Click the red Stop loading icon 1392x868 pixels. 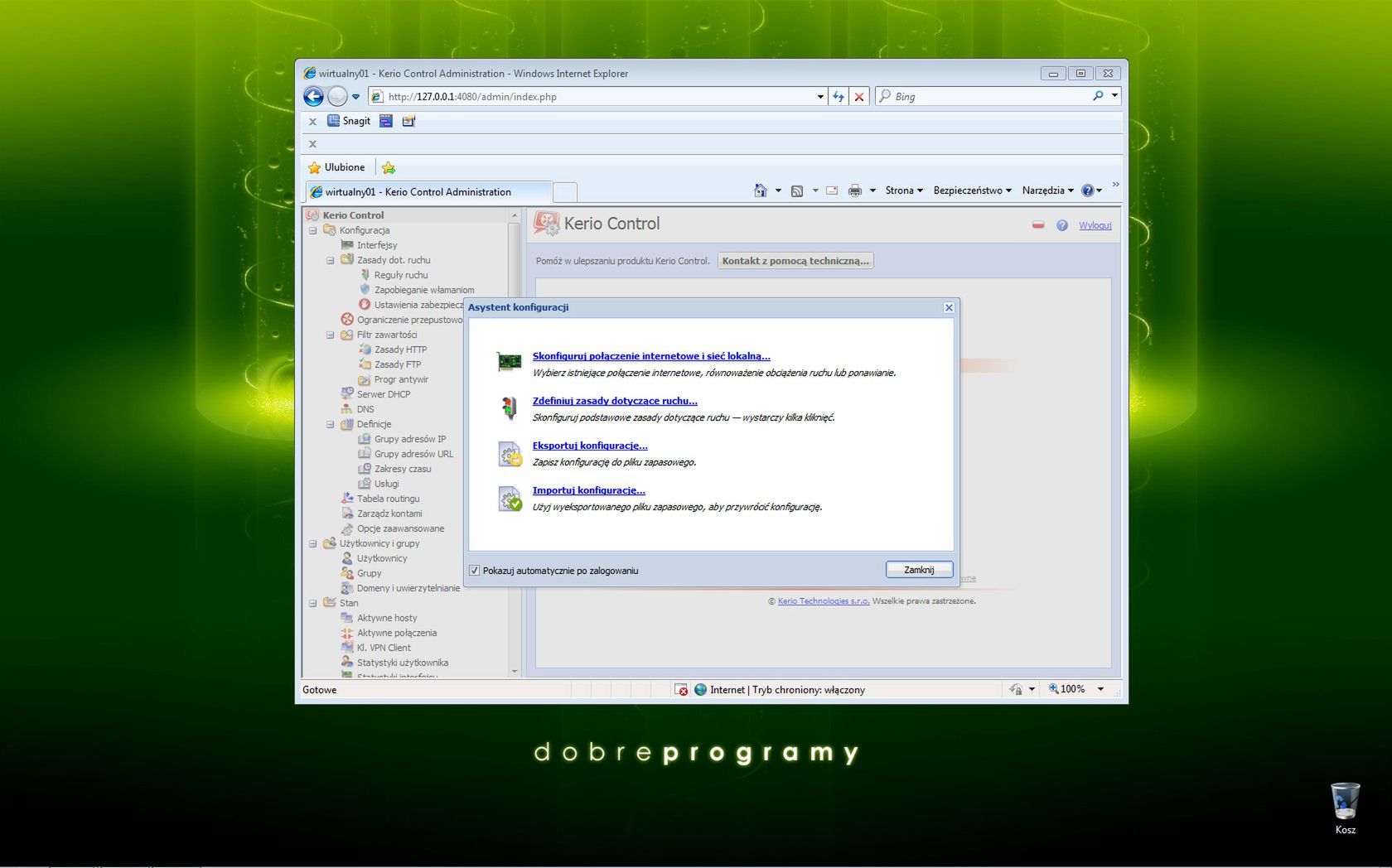(x=859, y=97)
